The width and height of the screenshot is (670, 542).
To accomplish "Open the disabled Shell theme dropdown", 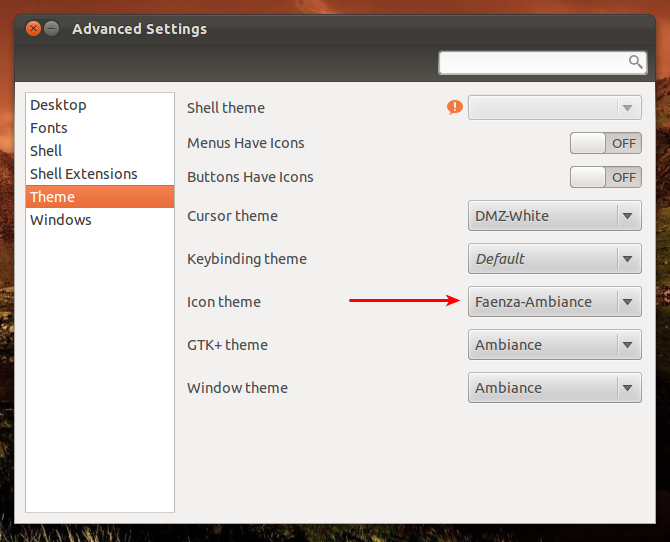I will [x=554, y=107].
